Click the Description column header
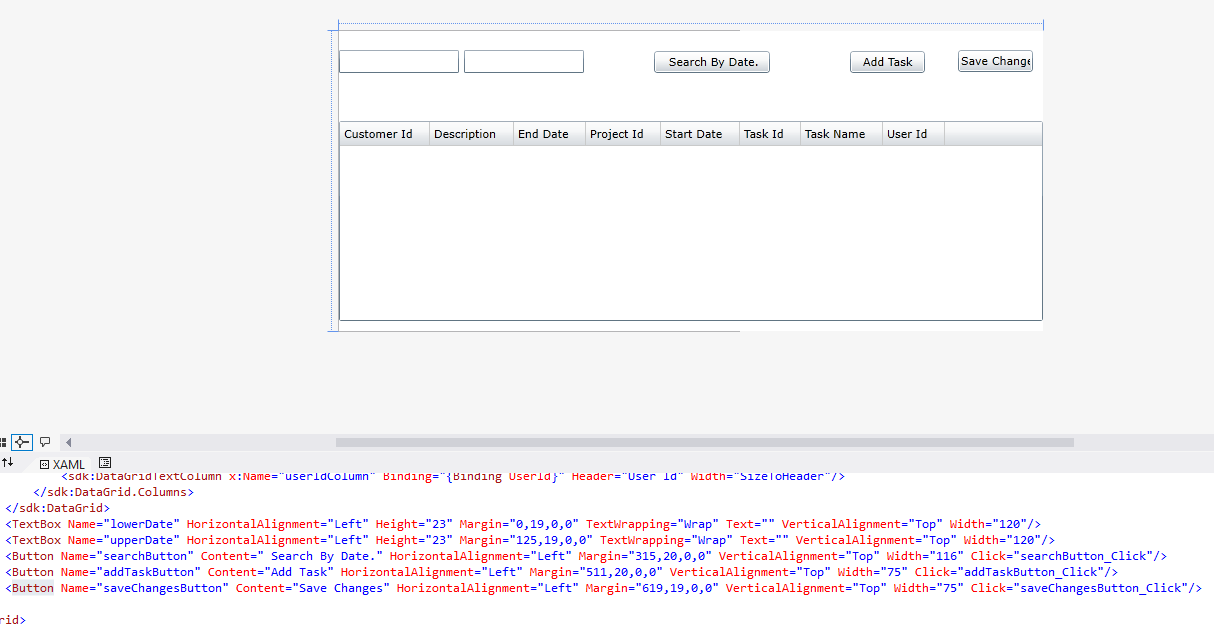The height and width of the screenshot is (629, 1214). click(472, 134)
